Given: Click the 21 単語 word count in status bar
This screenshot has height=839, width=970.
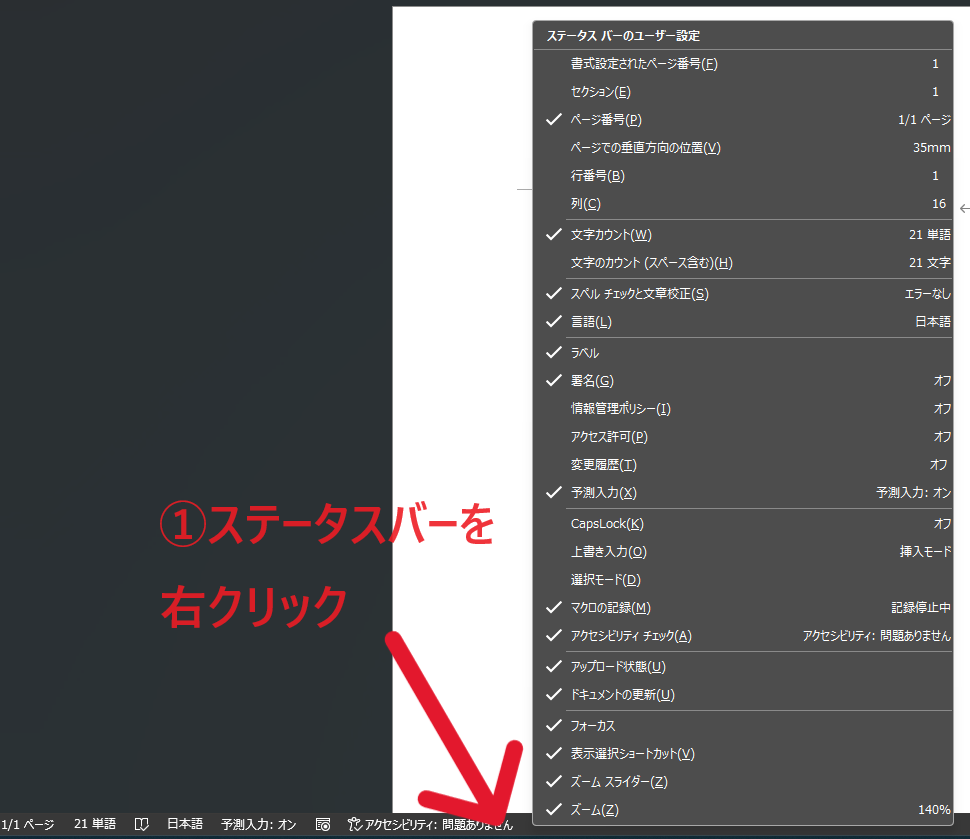Looking at the screenshot, I should click(95, 824).
